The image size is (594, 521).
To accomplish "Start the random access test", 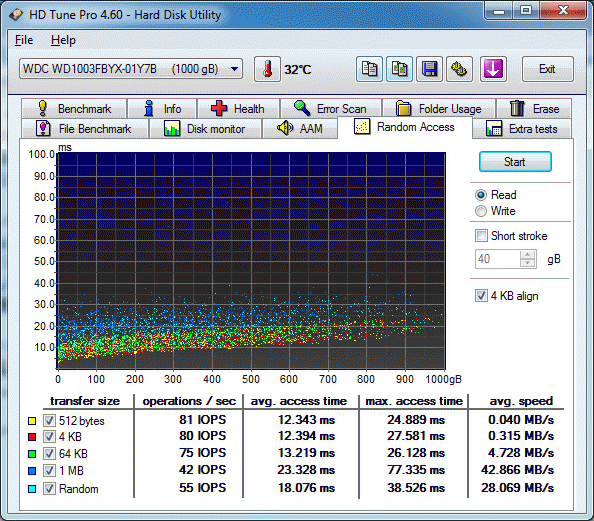I will coord(515,162).
